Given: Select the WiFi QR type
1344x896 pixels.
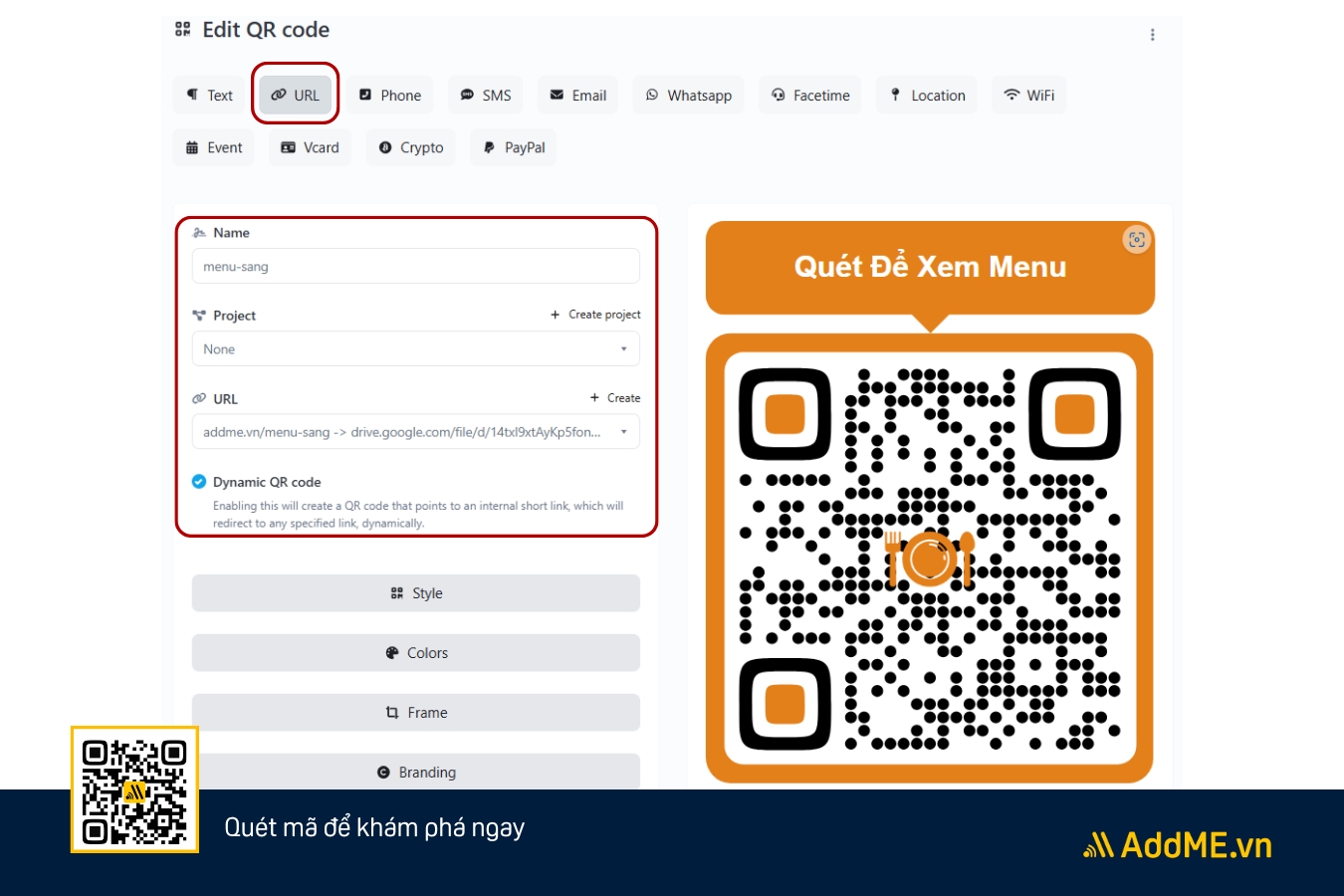Looking at the screenshot, I should point(1029,96).
